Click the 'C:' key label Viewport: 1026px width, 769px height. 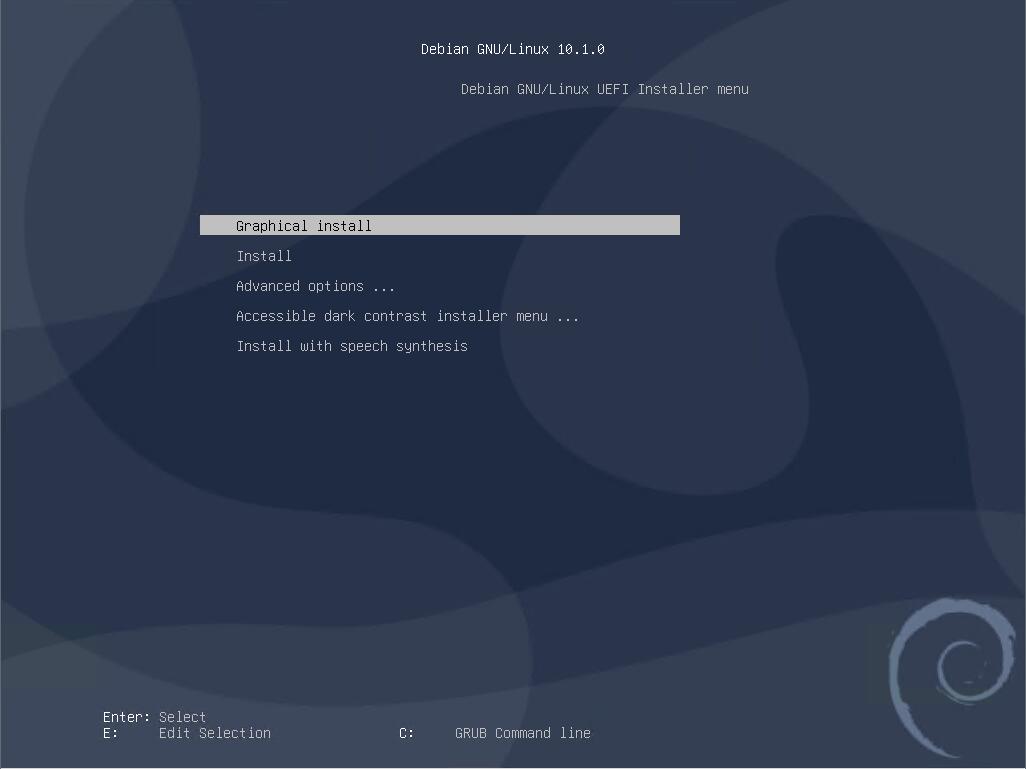click(406, 733)
